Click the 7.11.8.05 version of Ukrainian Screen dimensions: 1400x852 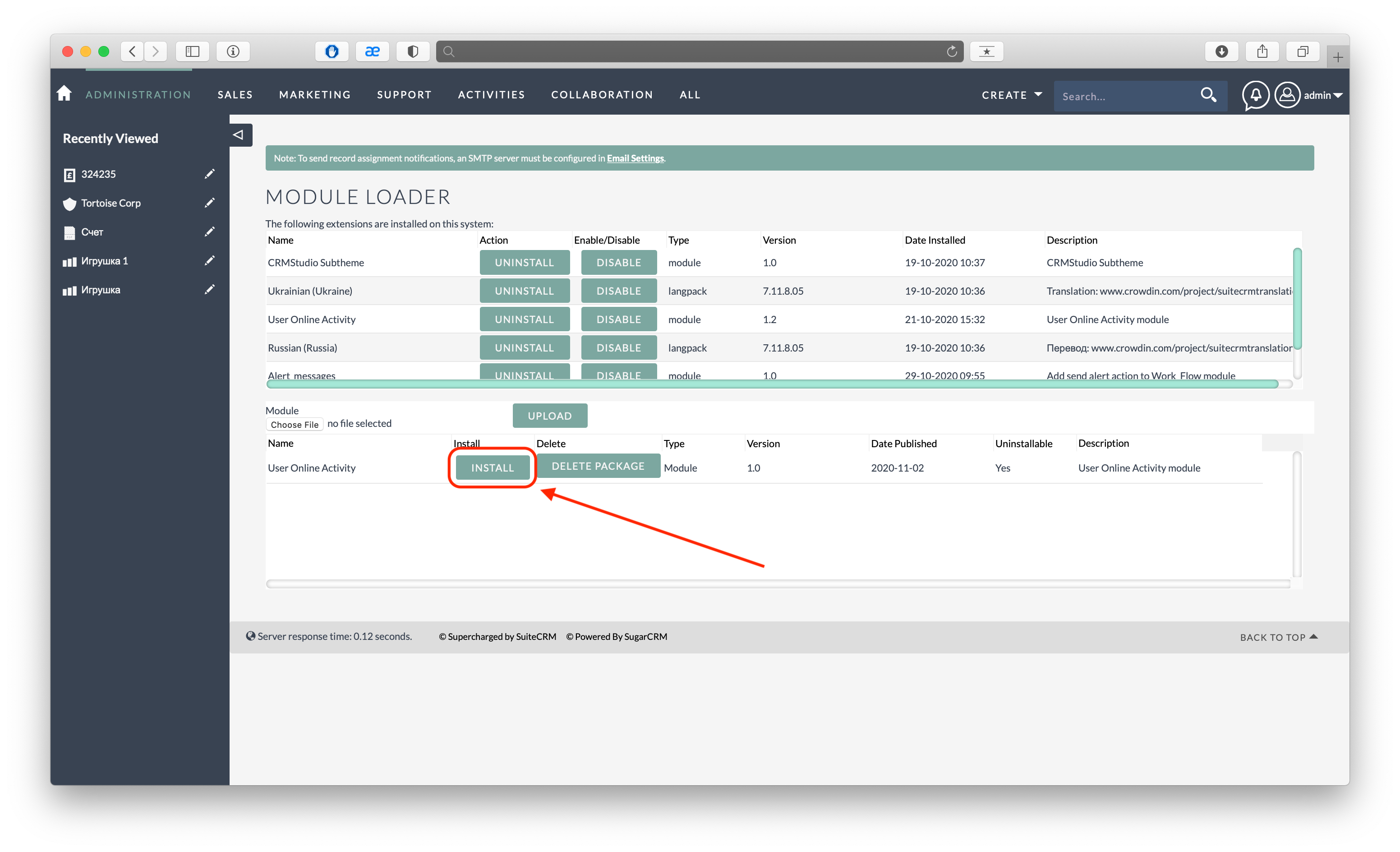click(783, 291)
